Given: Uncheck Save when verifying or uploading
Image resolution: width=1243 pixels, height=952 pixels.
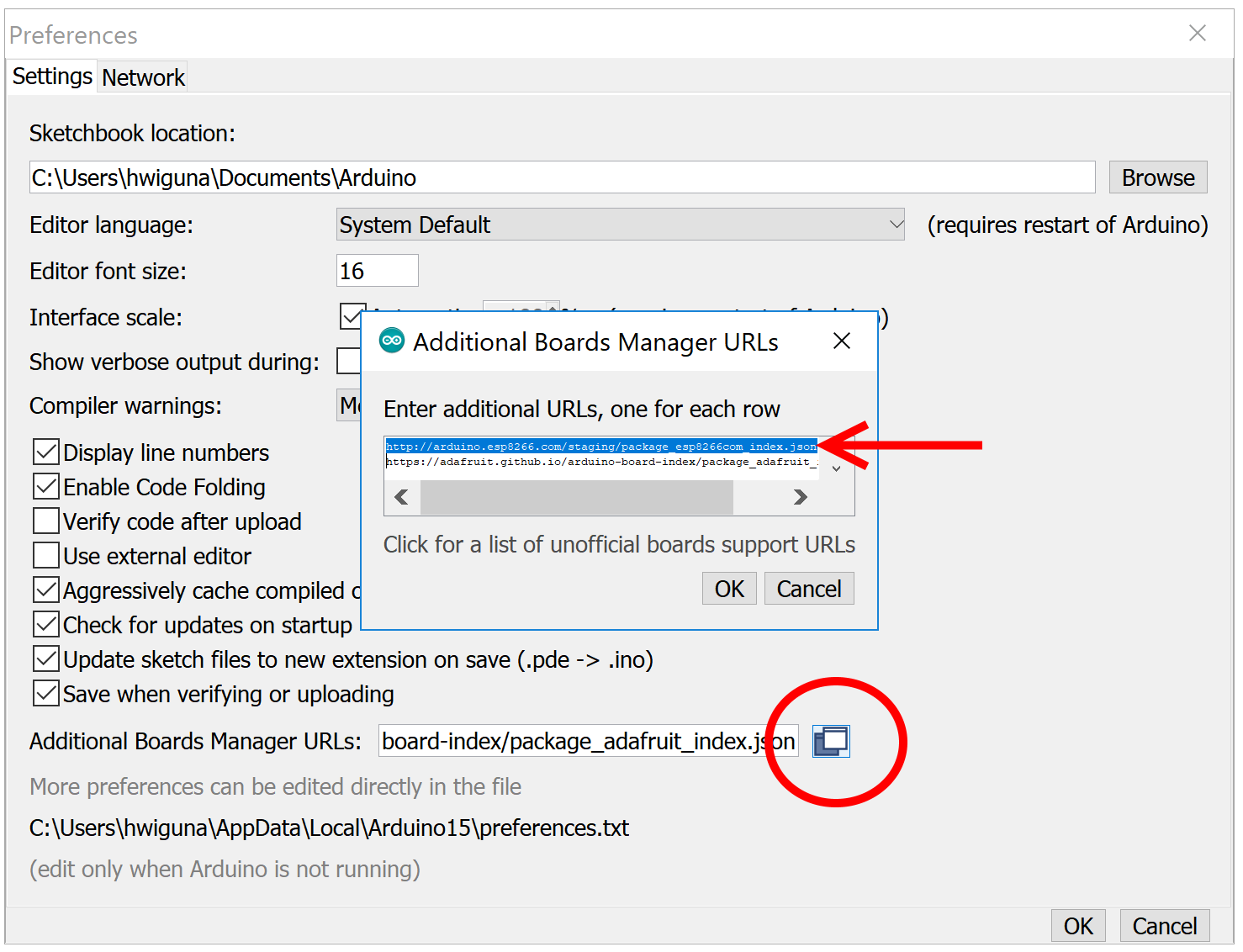Looking at the screenshot, I should pos(46,694).
